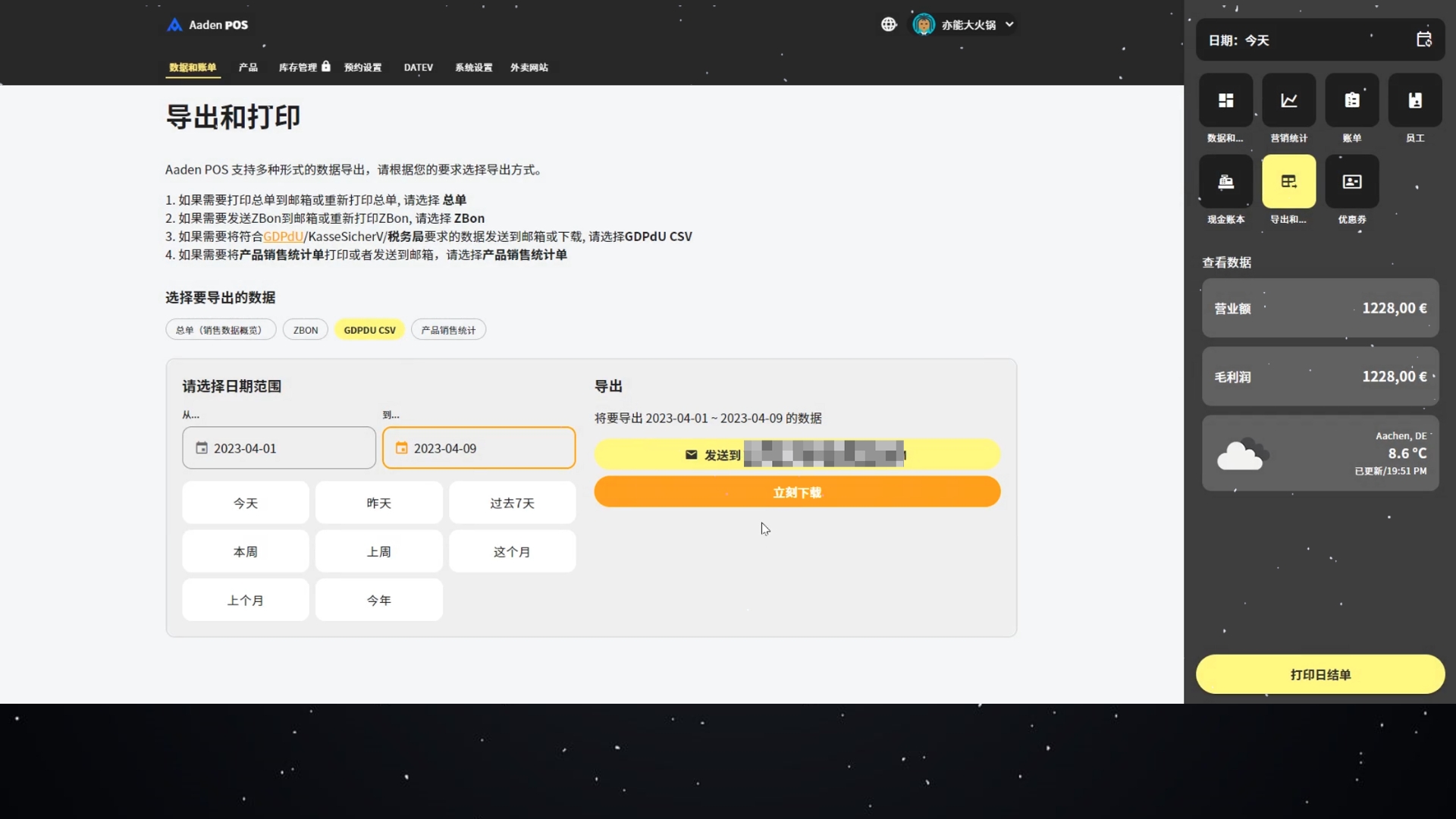Select the ZBON export chip
Image resolution: width=1456 pixels, height=819 pixels.
pos(306,330)
